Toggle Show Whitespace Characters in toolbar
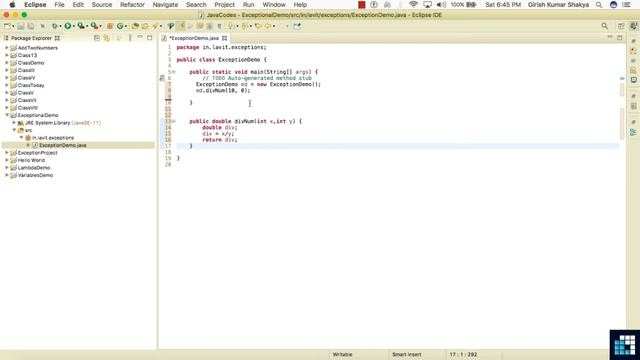Image resolution: width=640 pixels, height=360 pixels. [x=219, y=26]
